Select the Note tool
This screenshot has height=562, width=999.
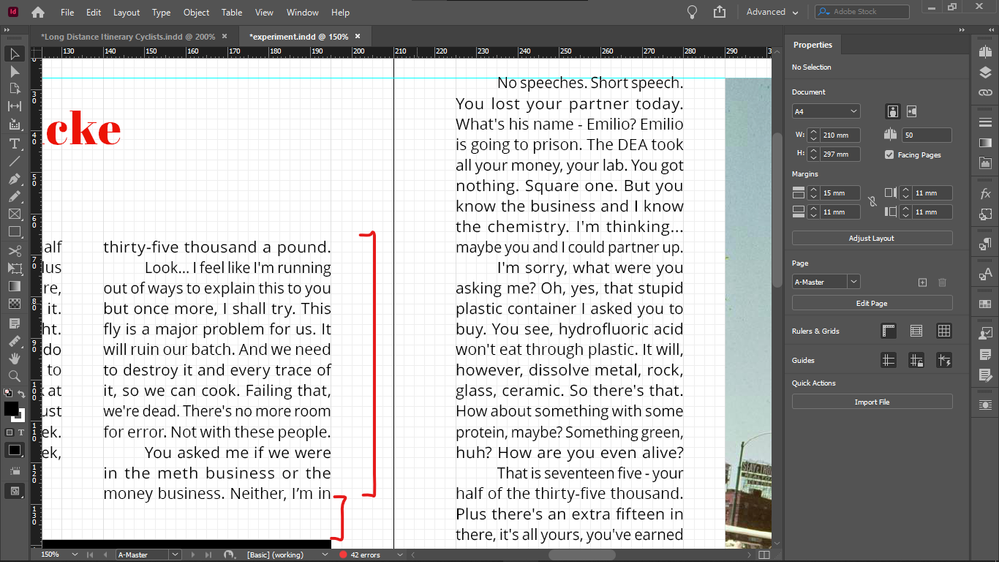point(14,323)
